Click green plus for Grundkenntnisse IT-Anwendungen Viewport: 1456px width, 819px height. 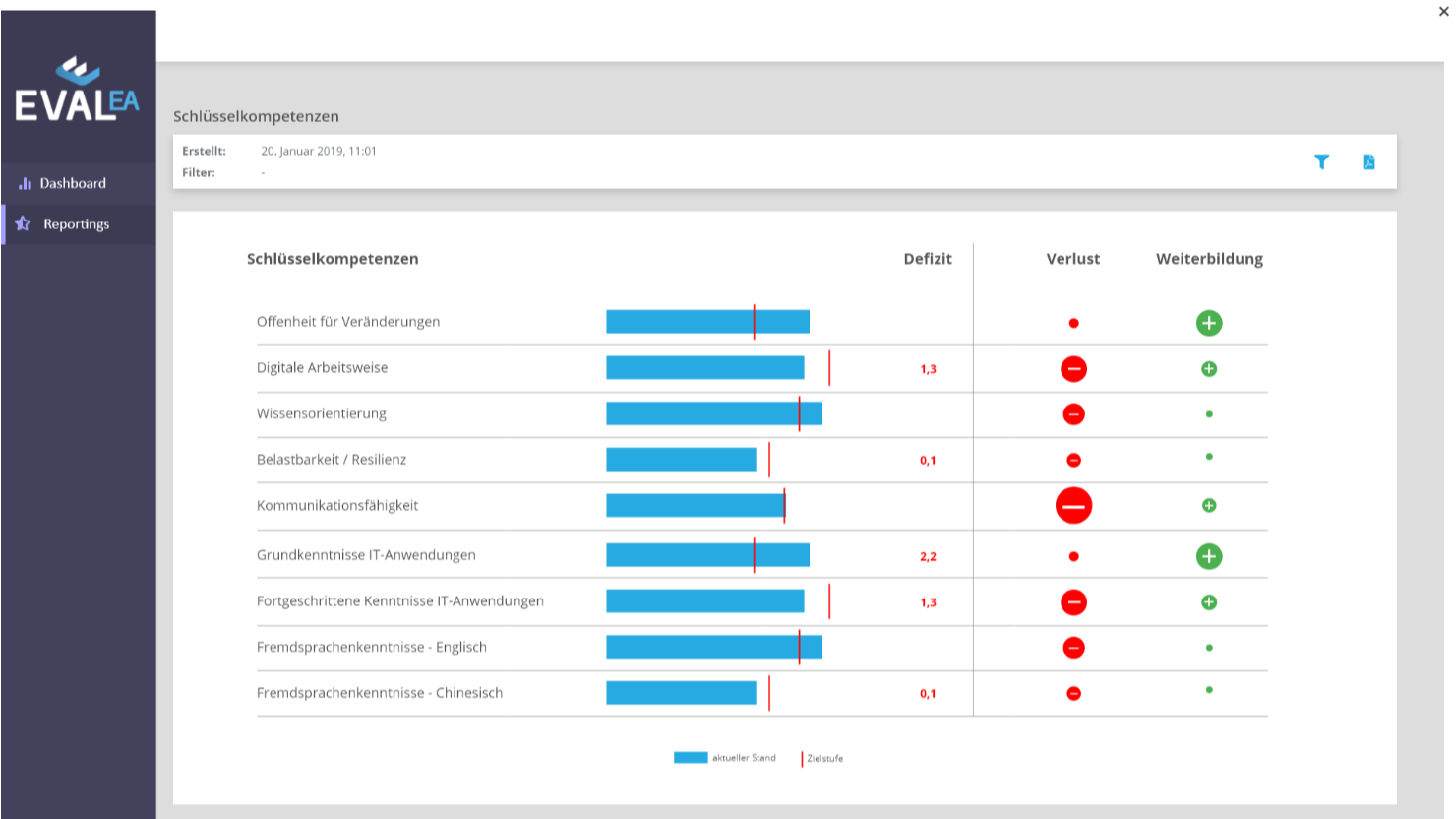(1209, 556)
